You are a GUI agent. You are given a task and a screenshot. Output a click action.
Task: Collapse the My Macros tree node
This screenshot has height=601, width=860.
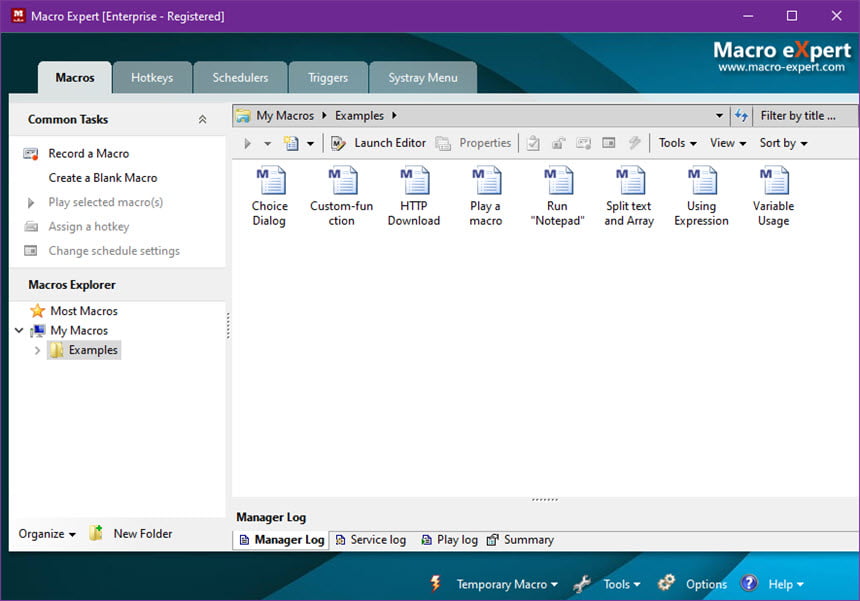(19, 331)
